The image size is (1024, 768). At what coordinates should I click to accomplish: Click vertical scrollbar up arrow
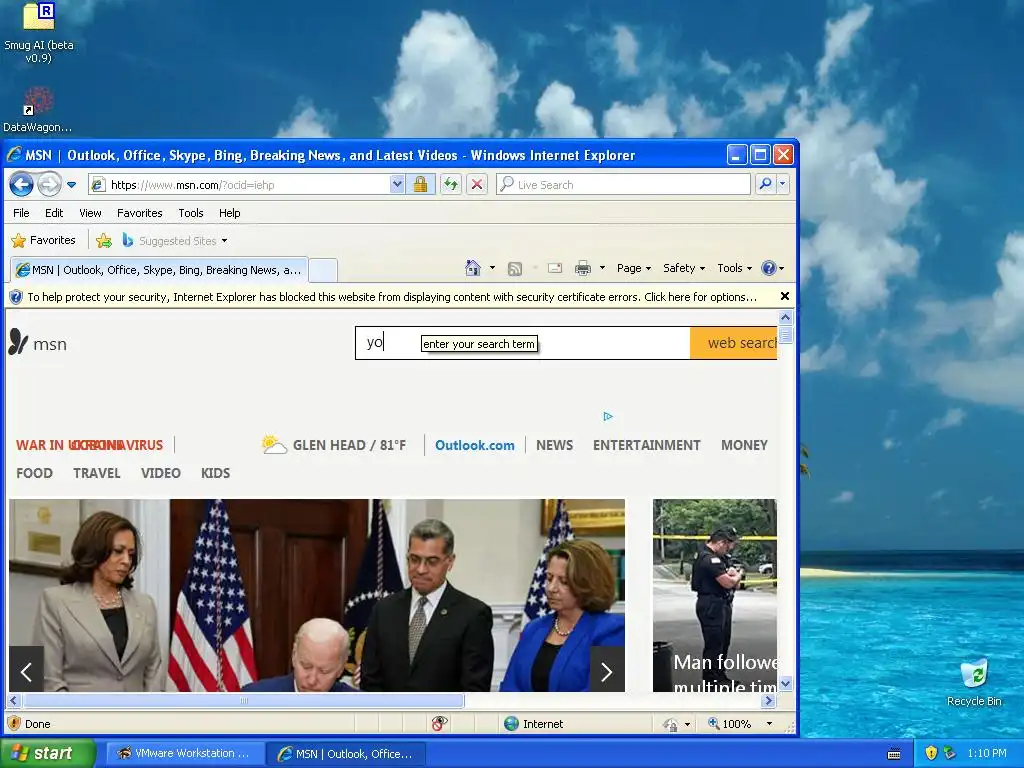pyautogui.click(x=785, y=317)
